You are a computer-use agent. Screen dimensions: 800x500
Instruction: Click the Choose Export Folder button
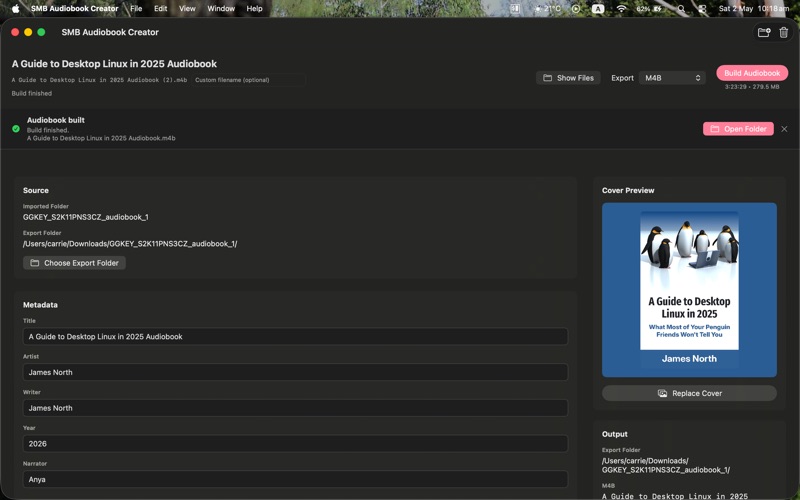pyautogui.click(x=74, y=263)
